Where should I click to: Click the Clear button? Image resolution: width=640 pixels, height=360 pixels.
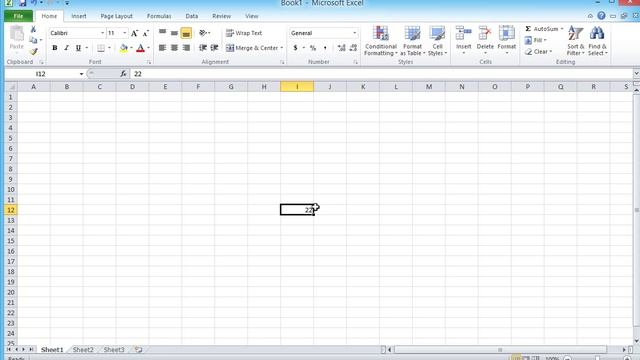[538, 52]
